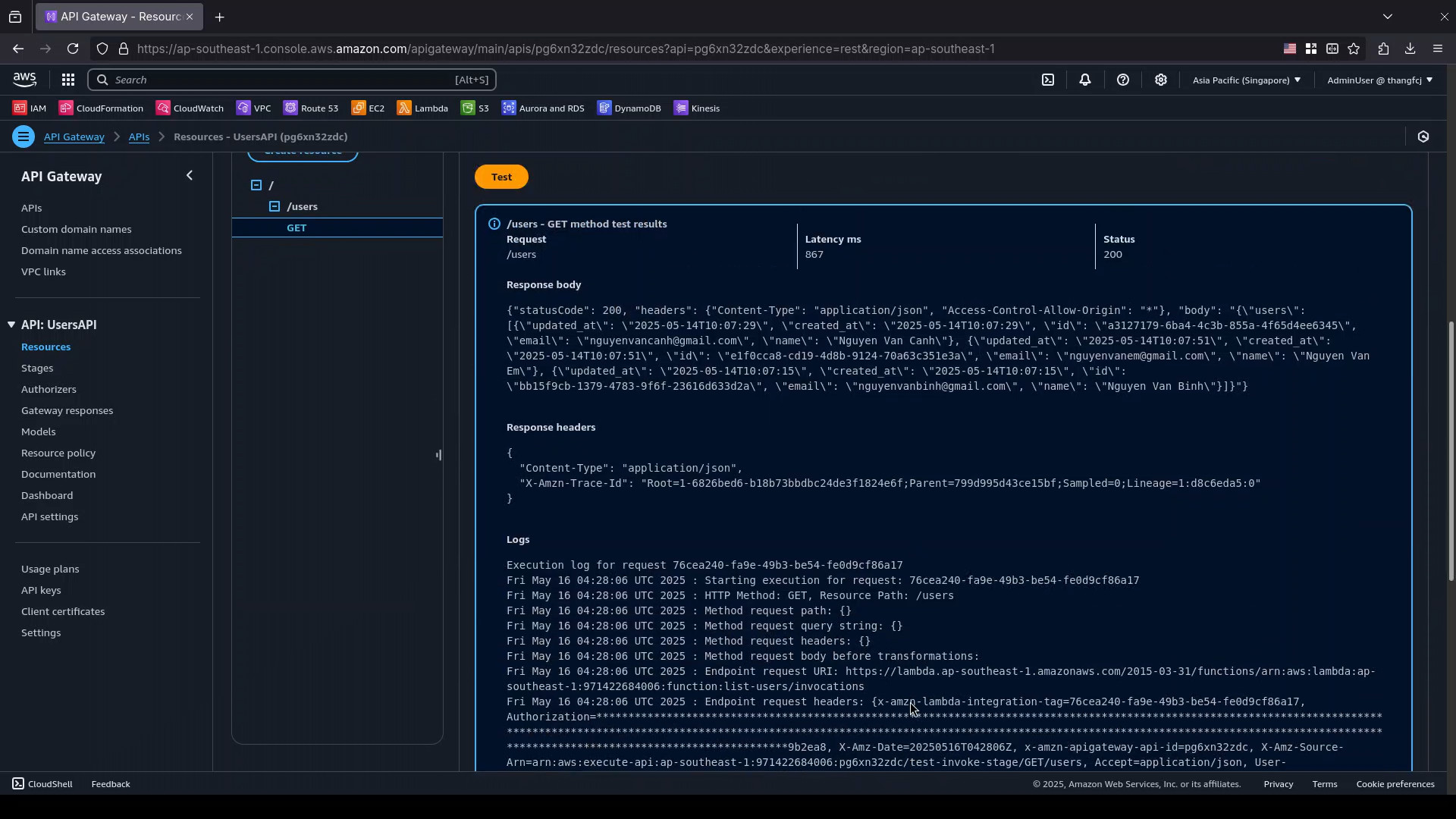Image resolution: width=1456 pixels, height=819 pixels.
Task: Open the Lambda favorites shortcut
Action: point(422,108)
